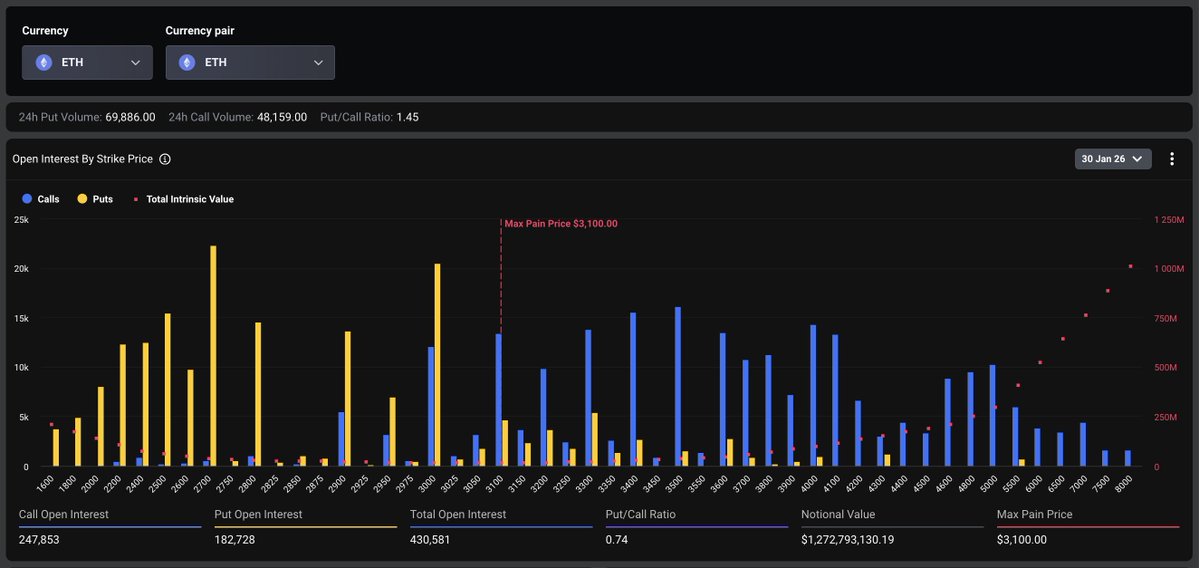Expand the Currency dropdown chevron
This screenshot has height=568, width=1199.
coord(135,62)
